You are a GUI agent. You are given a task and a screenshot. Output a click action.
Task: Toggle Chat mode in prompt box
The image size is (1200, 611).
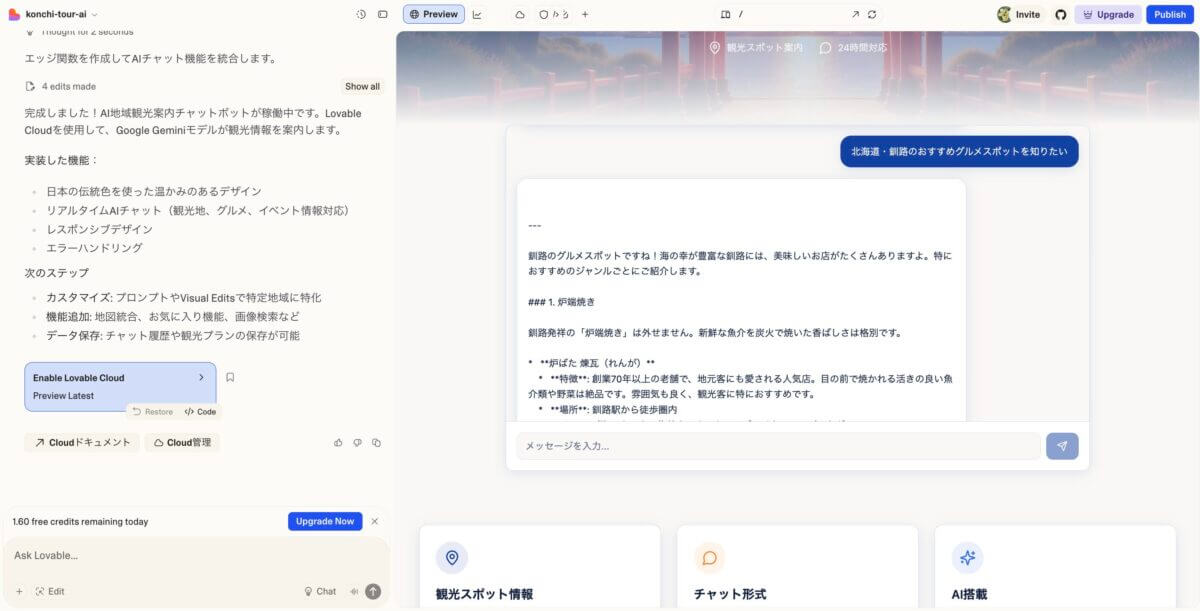(320, 591)
